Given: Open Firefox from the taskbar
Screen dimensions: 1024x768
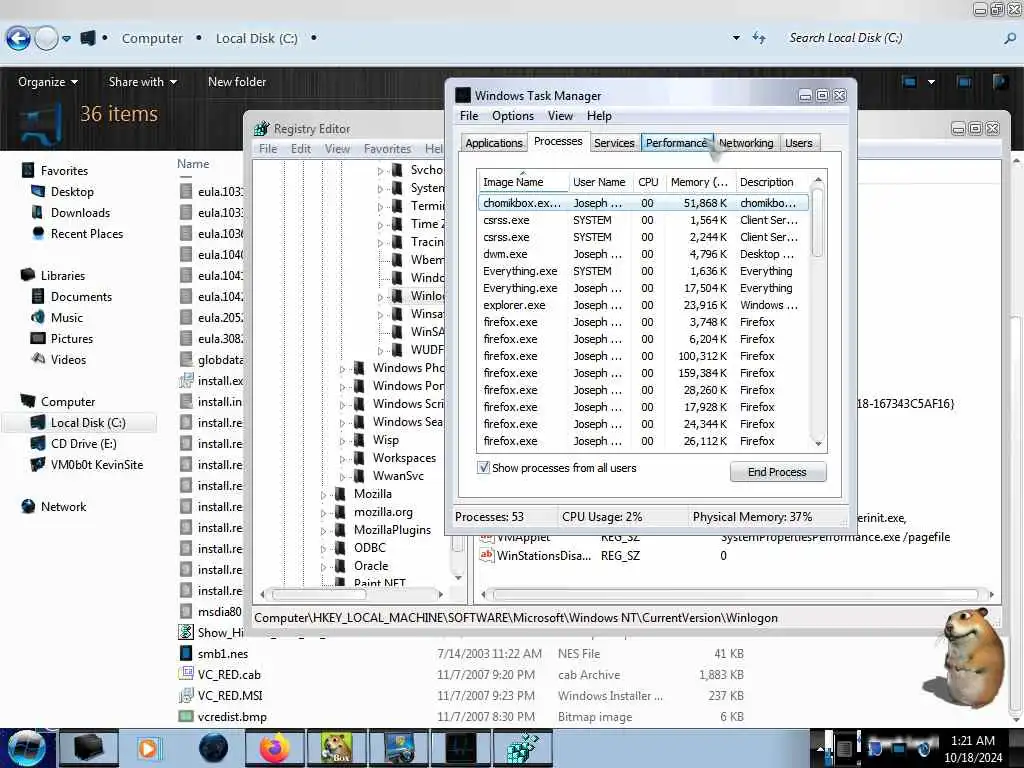Looking at the screenshot, I should 274,748.
